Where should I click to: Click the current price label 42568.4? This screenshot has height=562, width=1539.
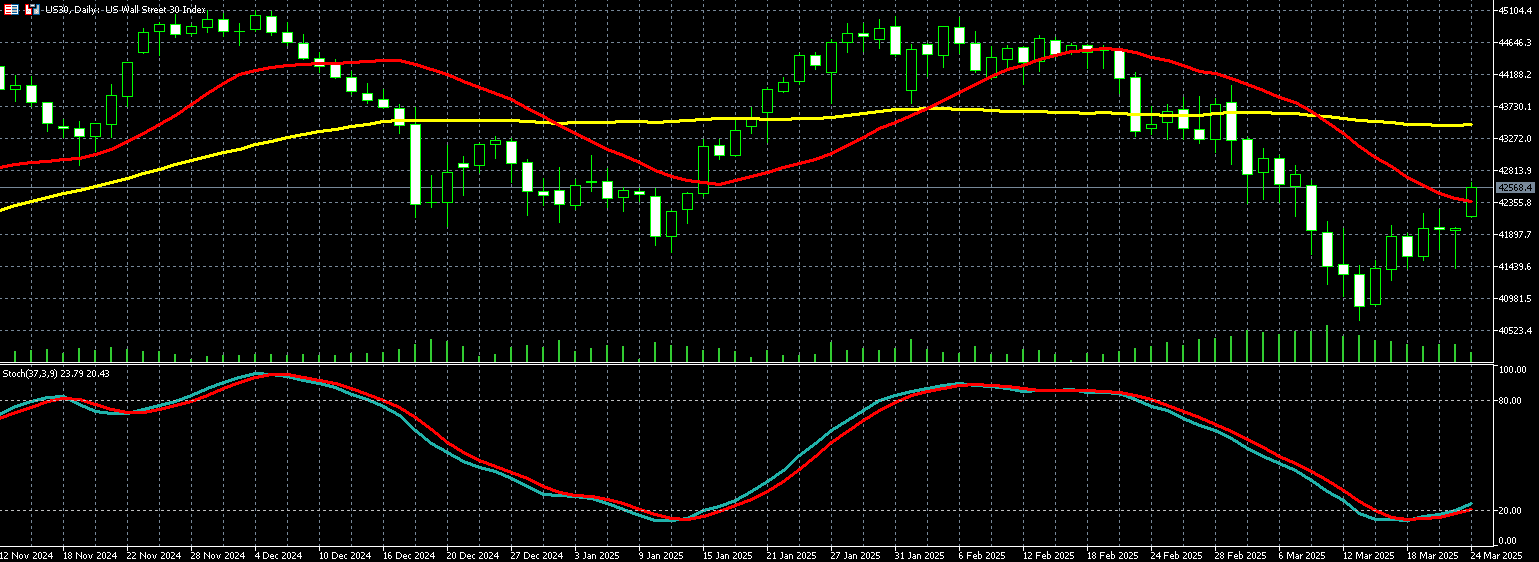click(1515, 187)
